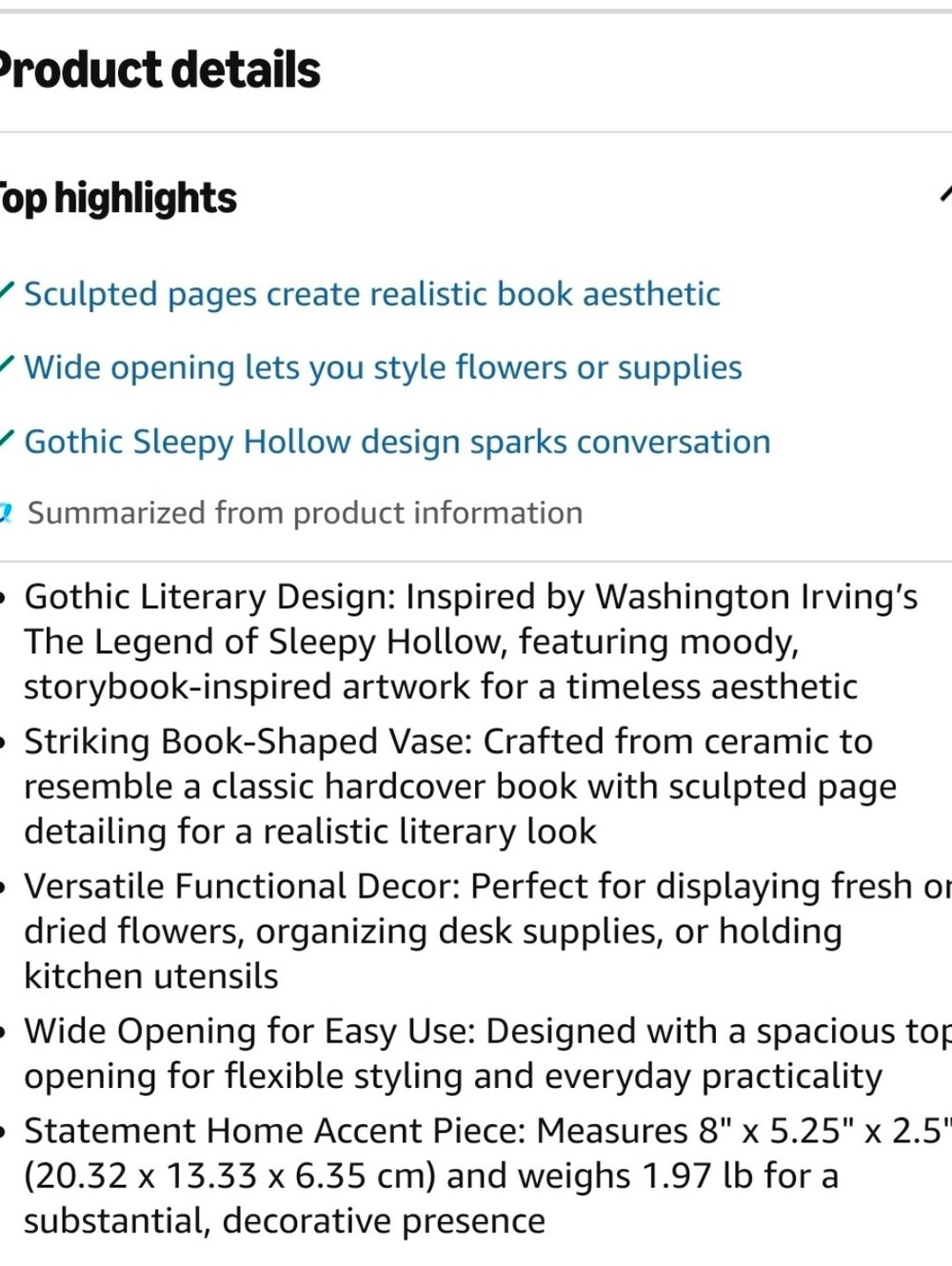
Task: Click checkmark icon beside Gothic Sleepy Hollow highlight
Action: point(6,438)
